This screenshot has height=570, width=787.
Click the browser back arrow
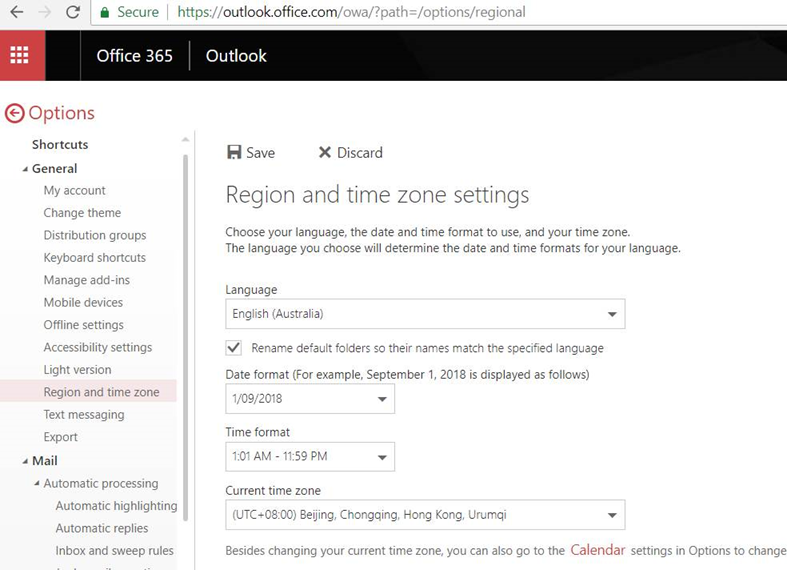pos(16,12)
